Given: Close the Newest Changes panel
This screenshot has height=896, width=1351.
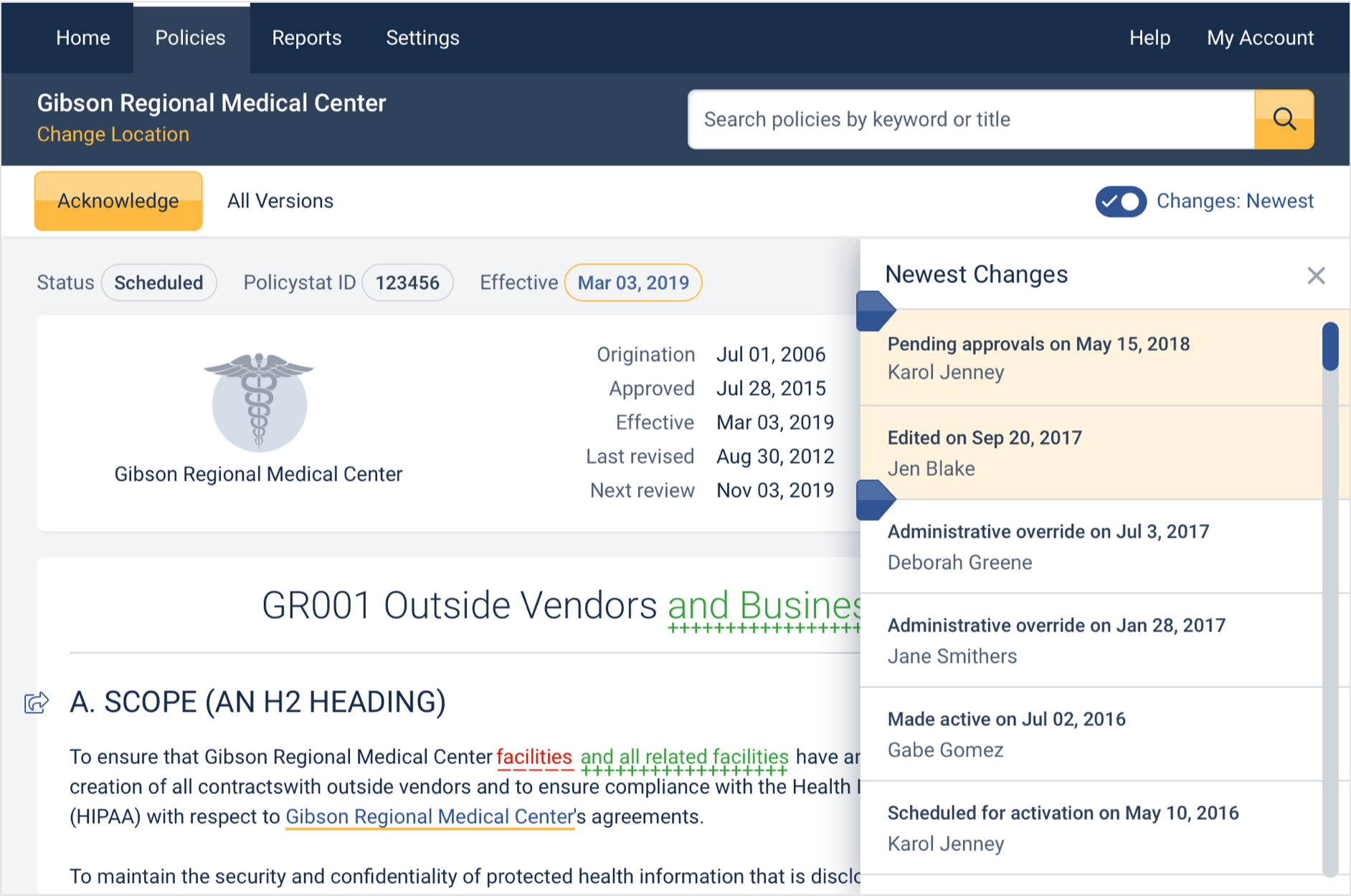Looking at the screenshot, I should [1316, 275].
